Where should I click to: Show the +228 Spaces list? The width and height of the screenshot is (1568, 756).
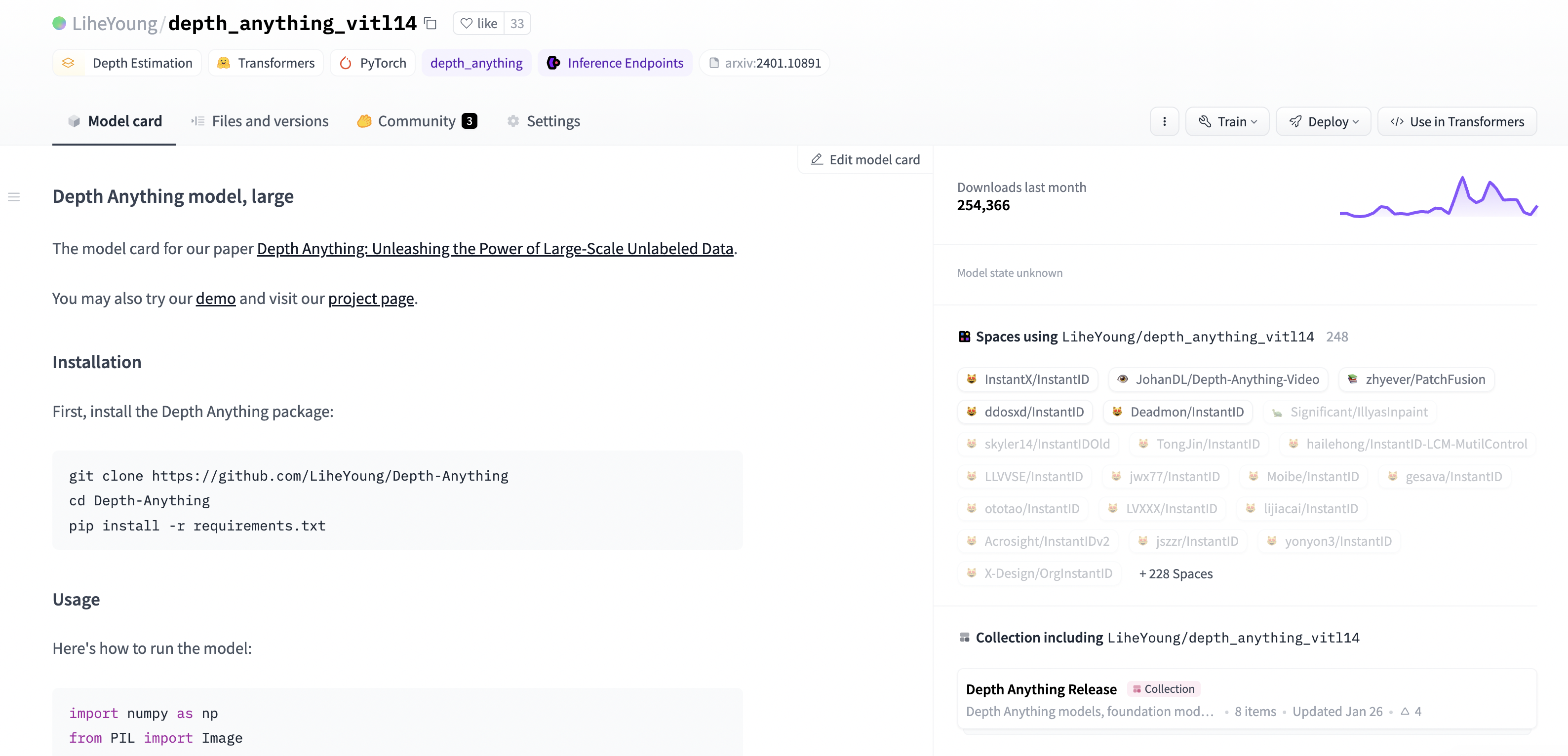pos(1176,573)
